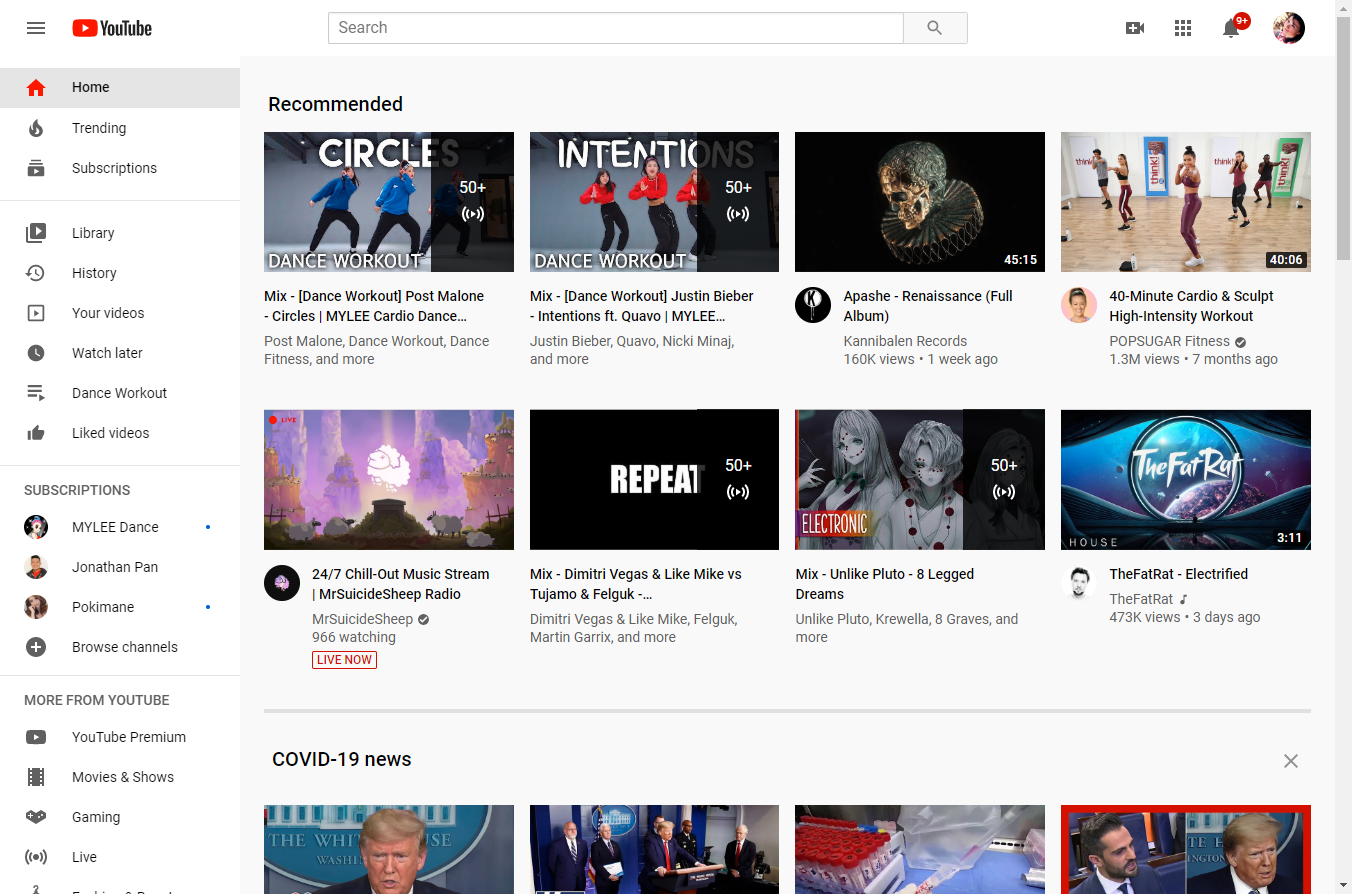Open title 'Mix - Dimitri Vegas & Like Mike'
1352x894 pixels.
pyautogui.click(x=636, y=584)
